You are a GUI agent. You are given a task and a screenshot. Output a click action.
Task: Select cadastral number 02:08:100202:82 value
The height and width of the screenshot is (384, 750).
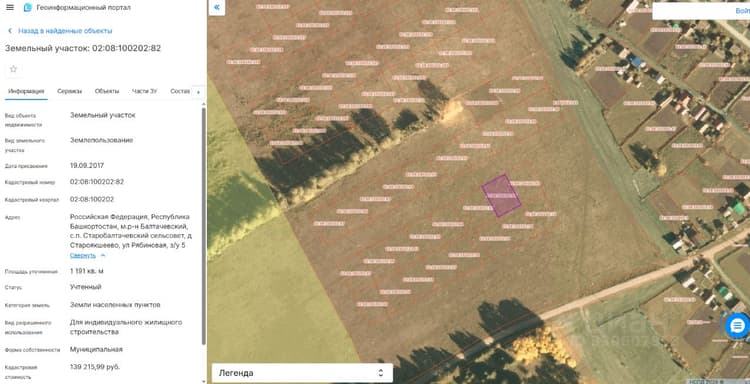pyautogui.click(x=97, y=182)
